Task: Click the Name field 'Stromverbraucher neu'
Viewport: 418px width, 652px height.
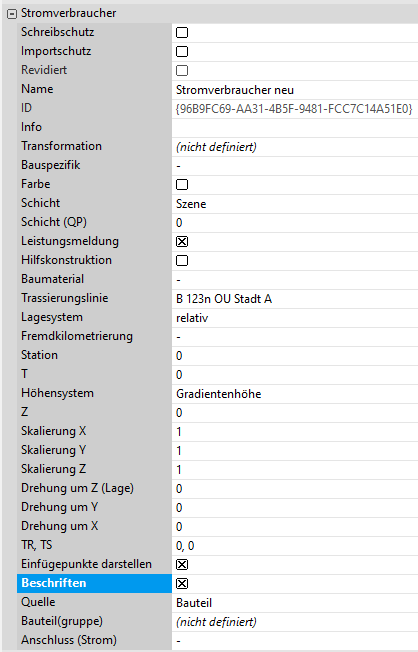Action: click(295, 90)
